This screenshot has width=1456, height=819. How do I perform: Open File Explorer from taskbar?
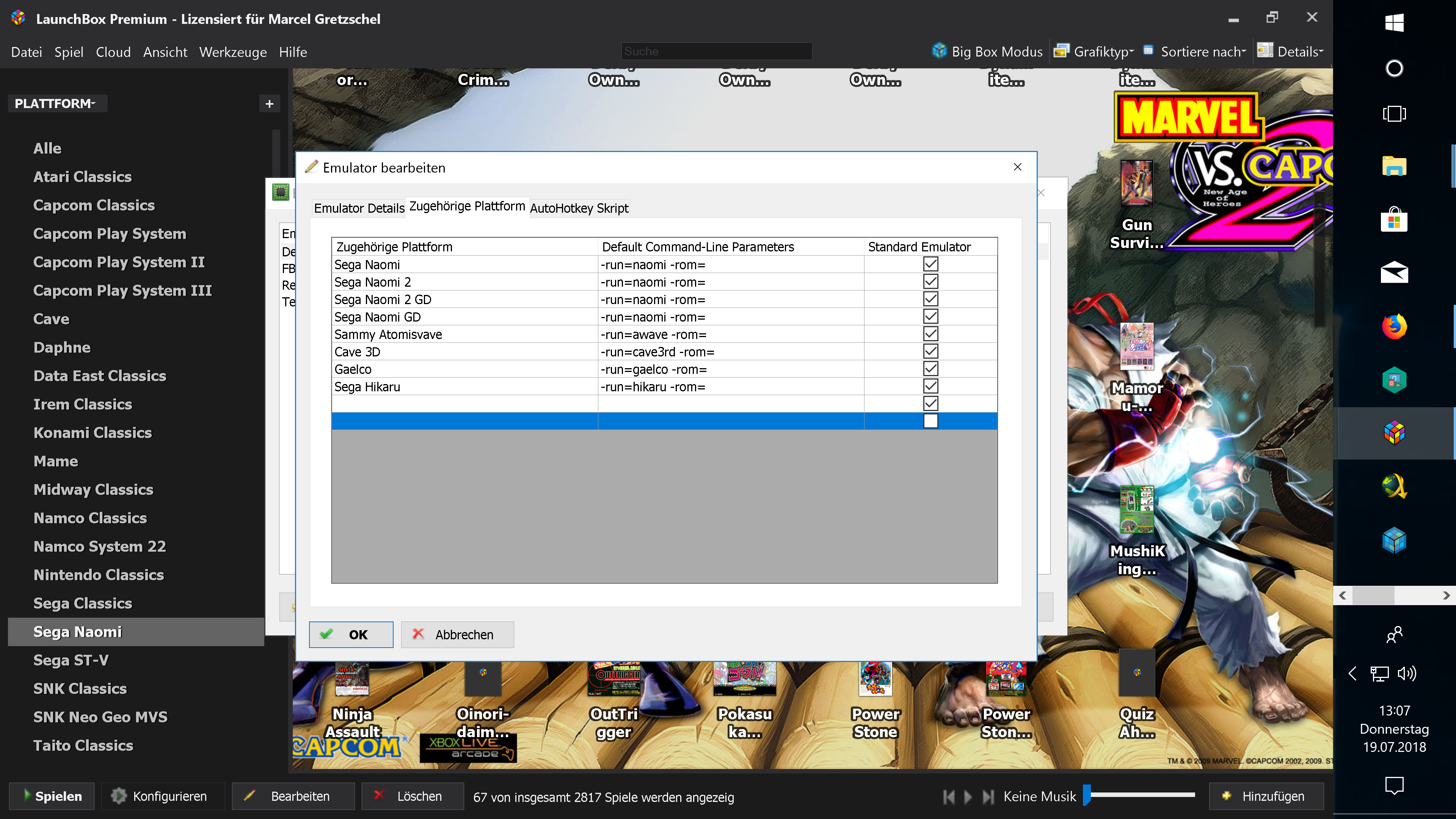[1394, 166]
